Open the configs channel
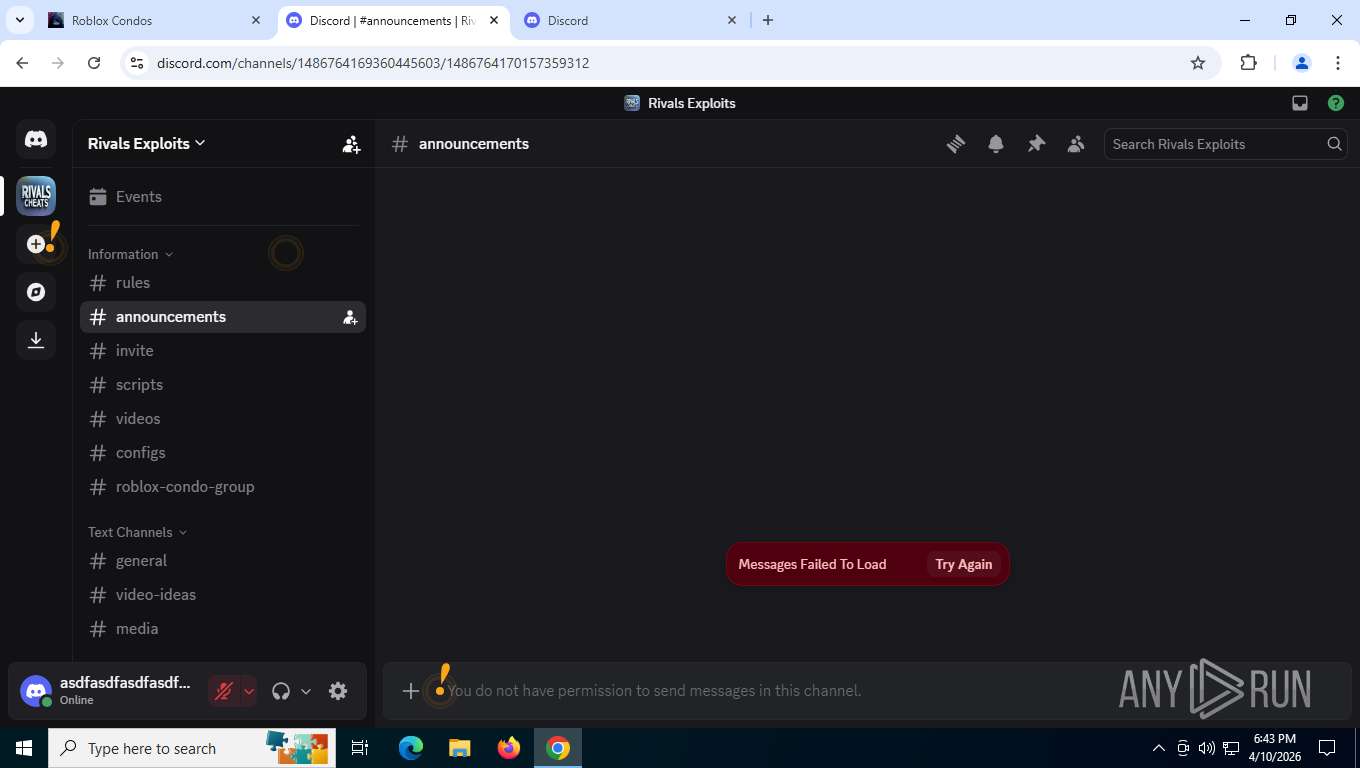Image resolution: width=1360 pixels, height=768 pixels. point(223,453)
